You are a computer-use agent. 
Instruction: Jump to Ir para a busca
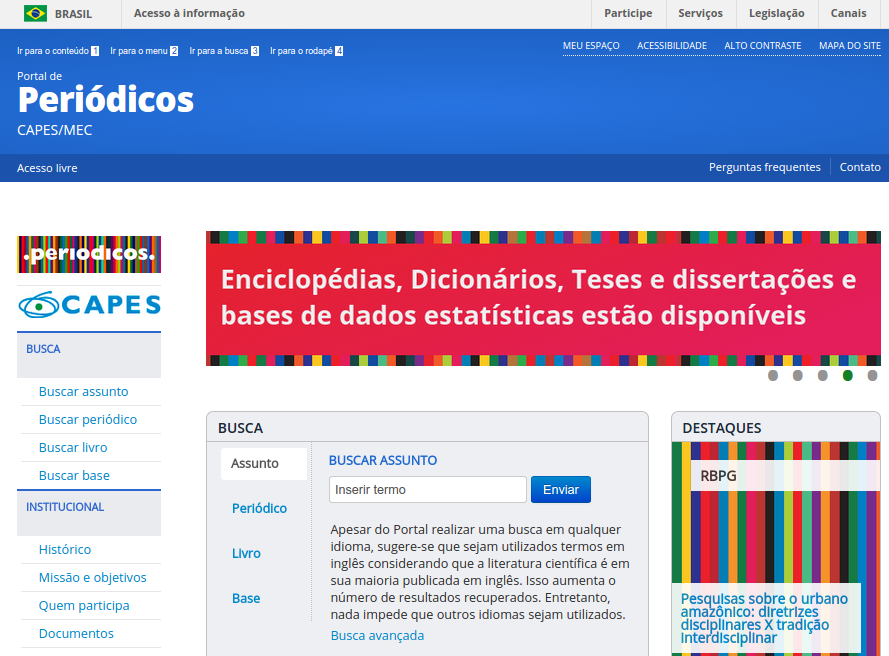pyautogui.click(x=224, y=51)
